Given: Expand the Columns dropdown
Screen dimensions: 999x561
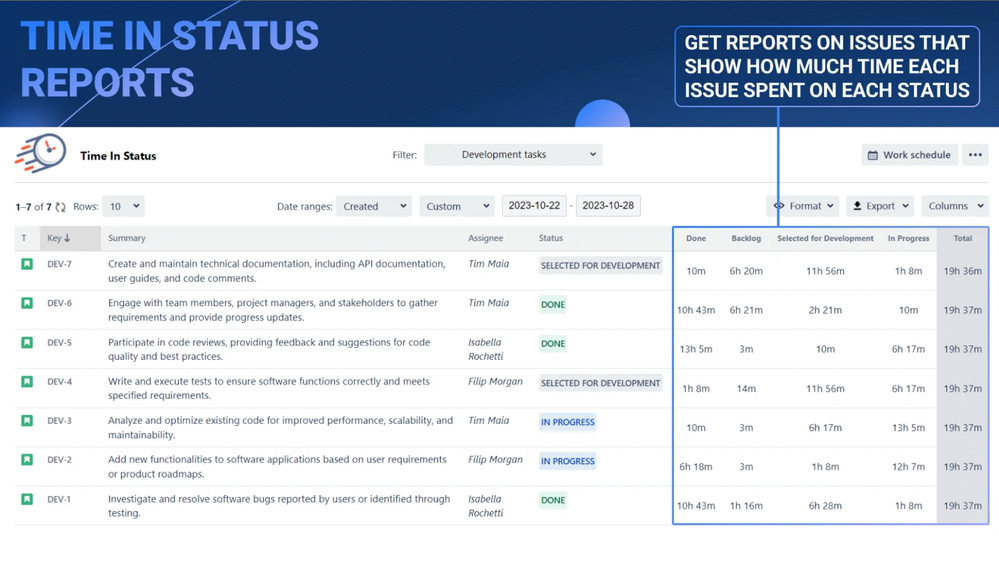Looking at the screenshot, I should click(955, 206).
